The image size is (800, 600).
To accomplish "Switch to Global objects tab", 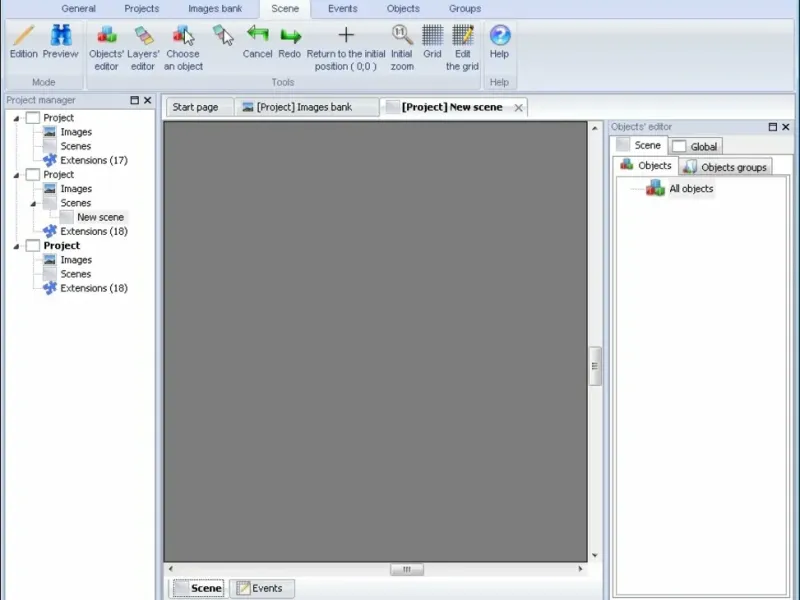I will pyautogui.click(x=695, y=147).
